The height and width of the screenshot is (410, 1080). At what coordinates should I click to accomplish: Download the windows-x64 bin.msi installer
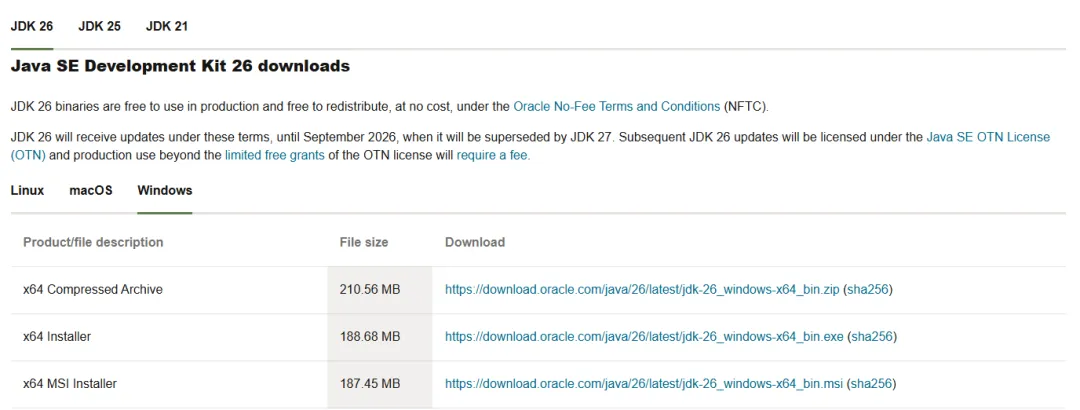pyautogui.click(x=643, y=383)
